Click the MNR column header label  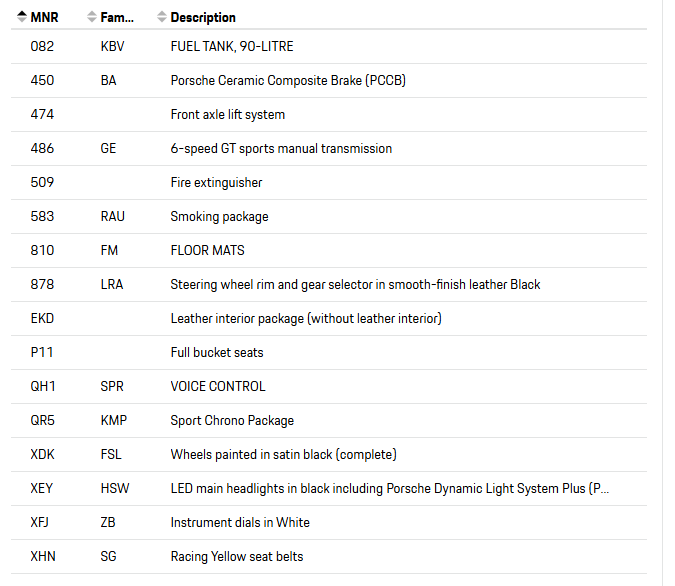(x=44, y=17)
